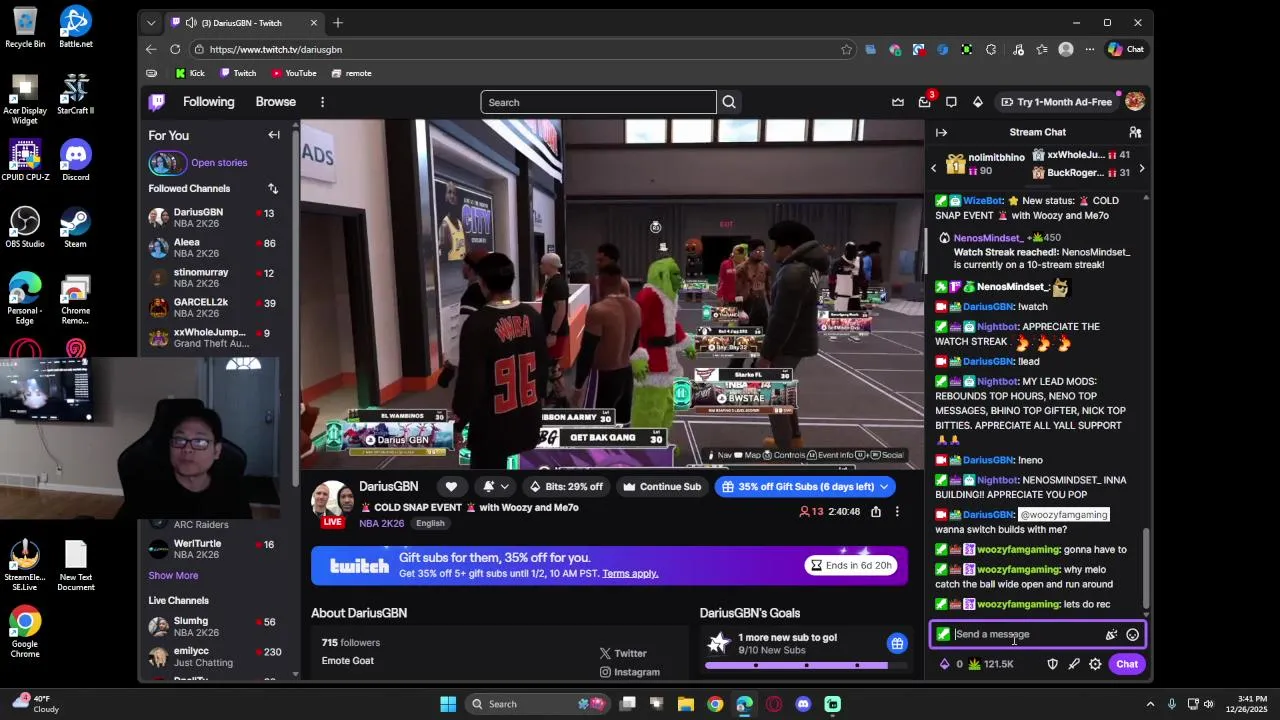1280x720 pixels.
Task: Open the Instagram social link
Action: tap(629, 672)
